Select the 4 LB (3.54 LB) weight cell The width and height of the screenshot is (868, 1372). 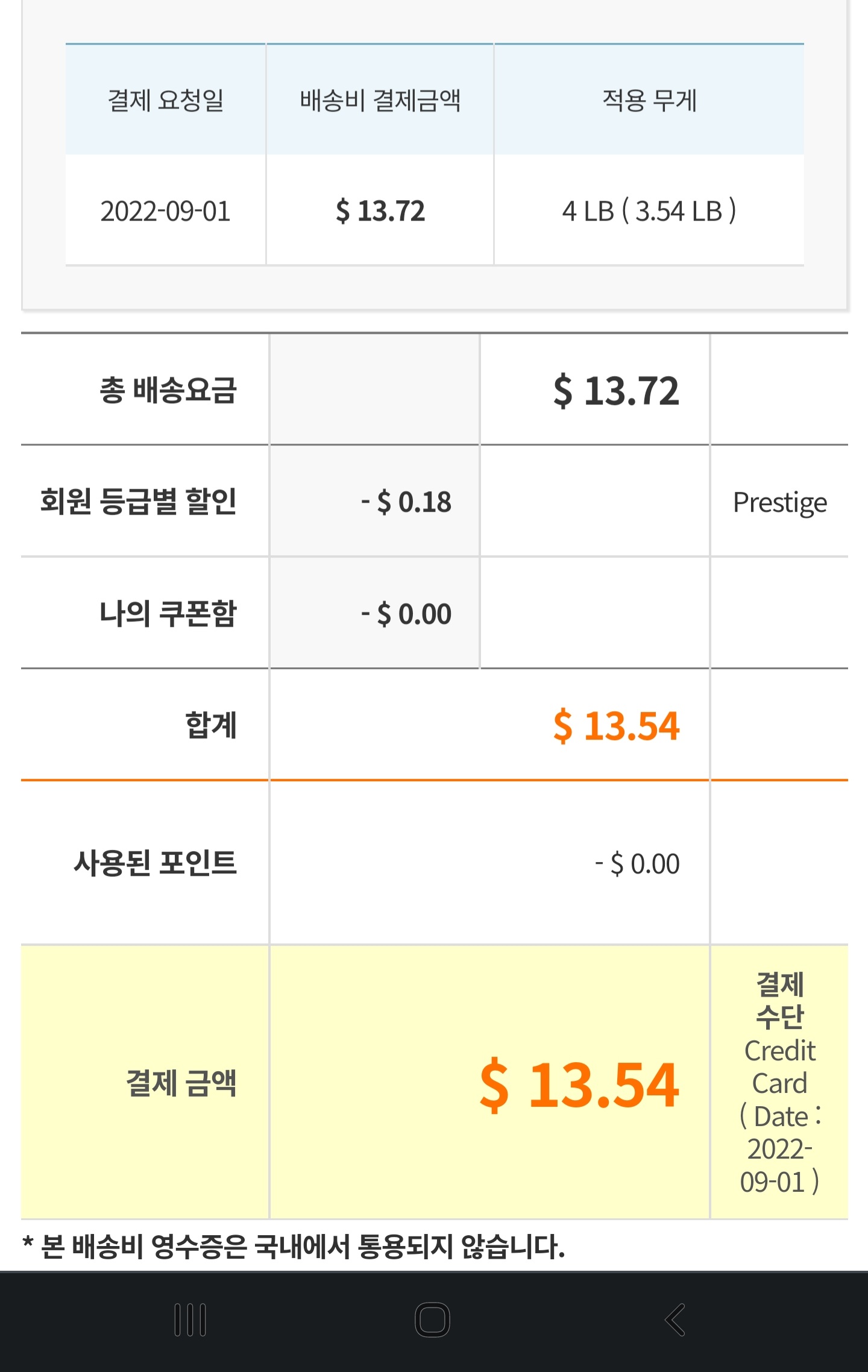(x=649, y=211)
